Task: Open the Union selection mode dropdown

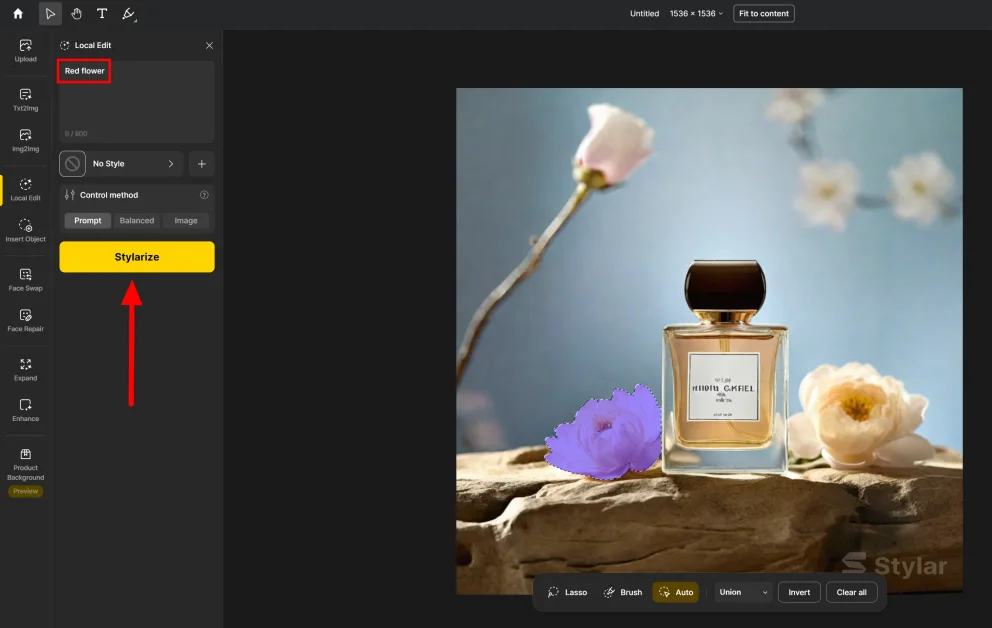Action: [x=743, y=592]
